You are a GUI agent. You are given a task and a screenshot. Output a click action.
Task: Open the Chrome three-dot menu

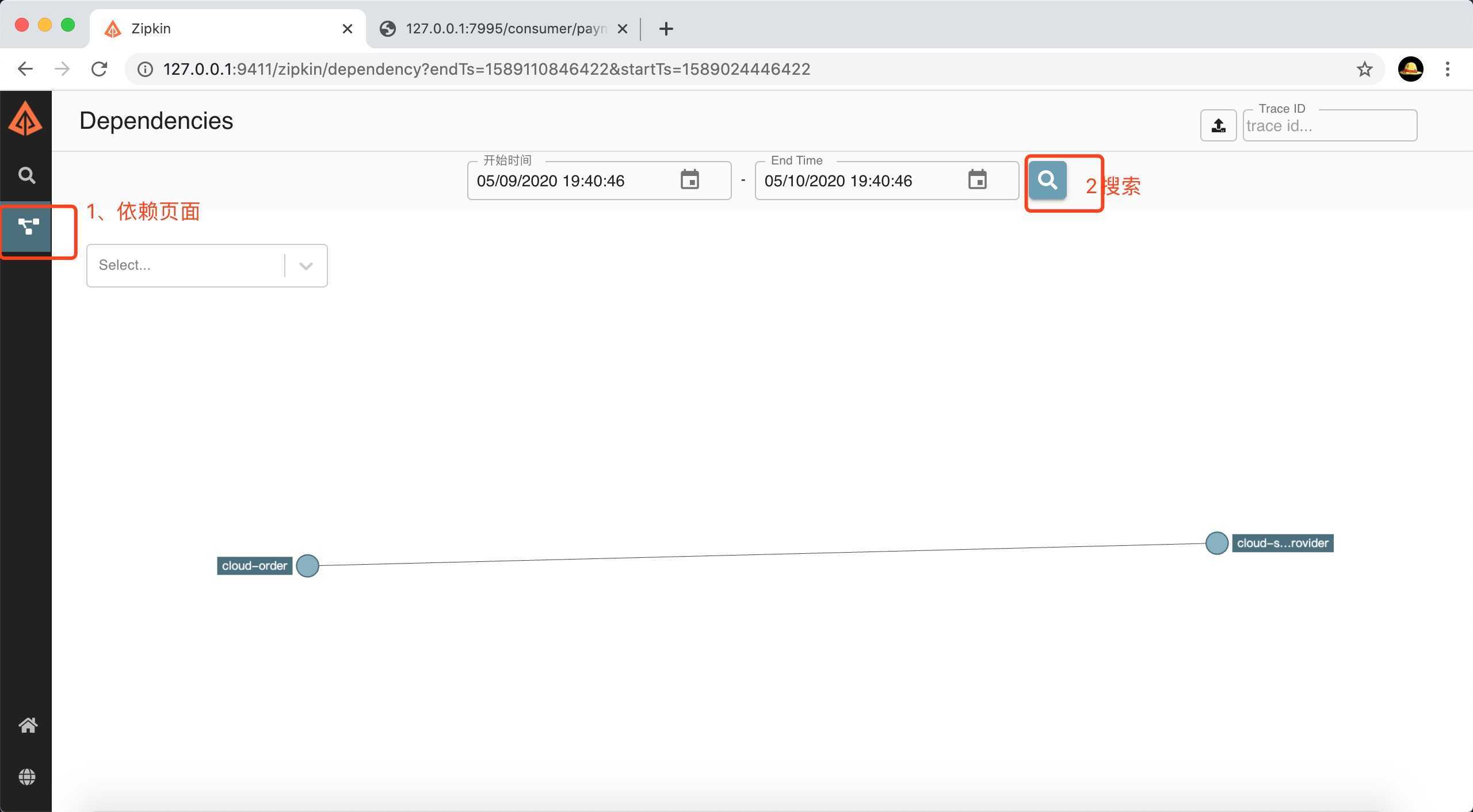1448,69
